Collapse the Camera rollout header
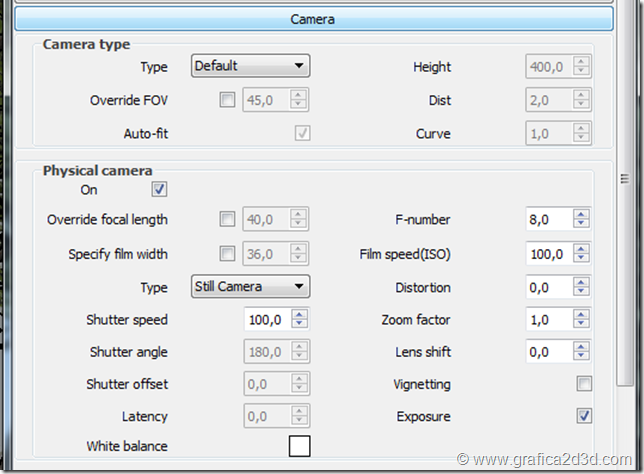 (x=313, y=19)
